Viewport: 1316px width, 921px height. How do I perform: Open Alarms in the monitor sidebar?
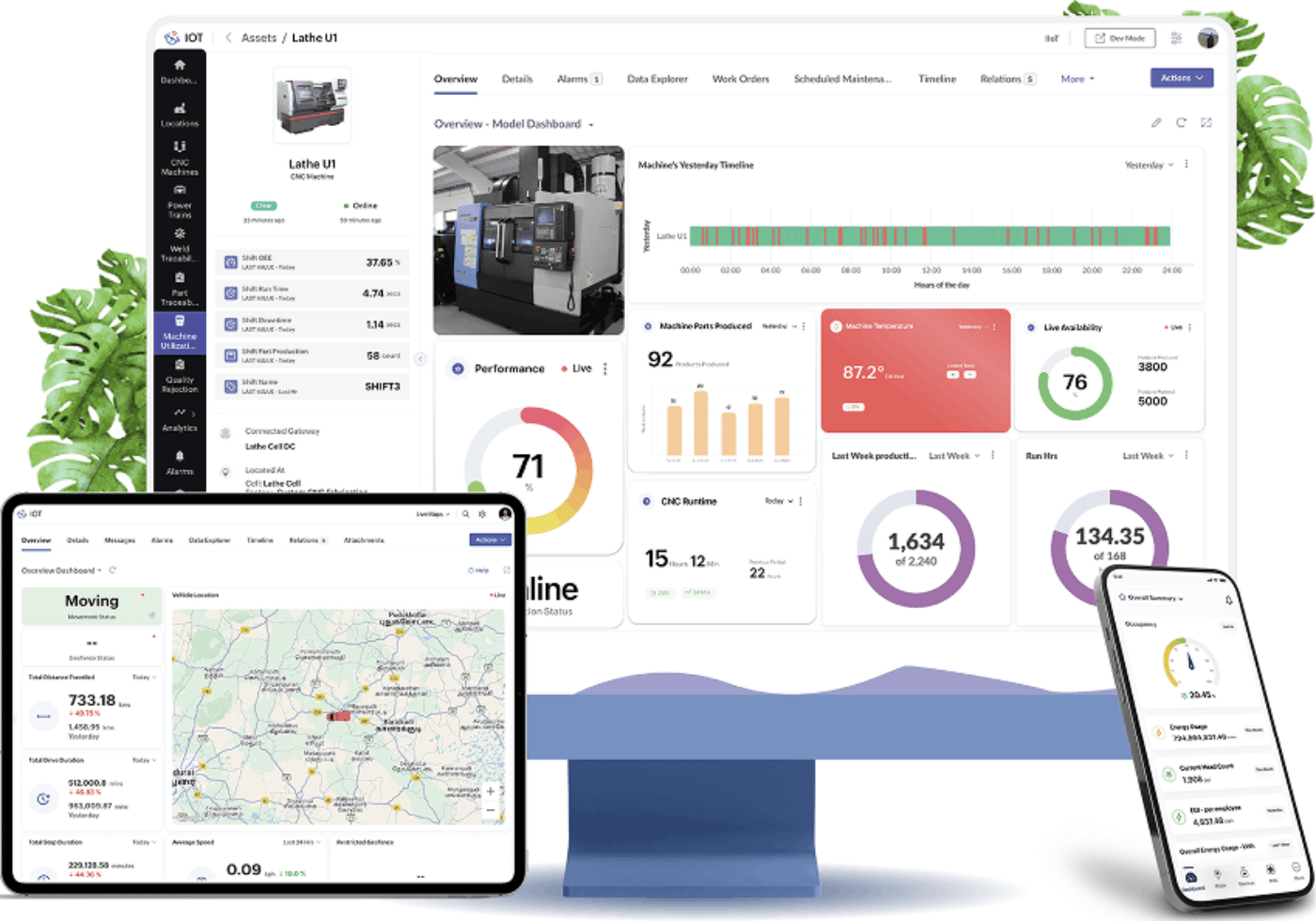(x=180, y=462)
